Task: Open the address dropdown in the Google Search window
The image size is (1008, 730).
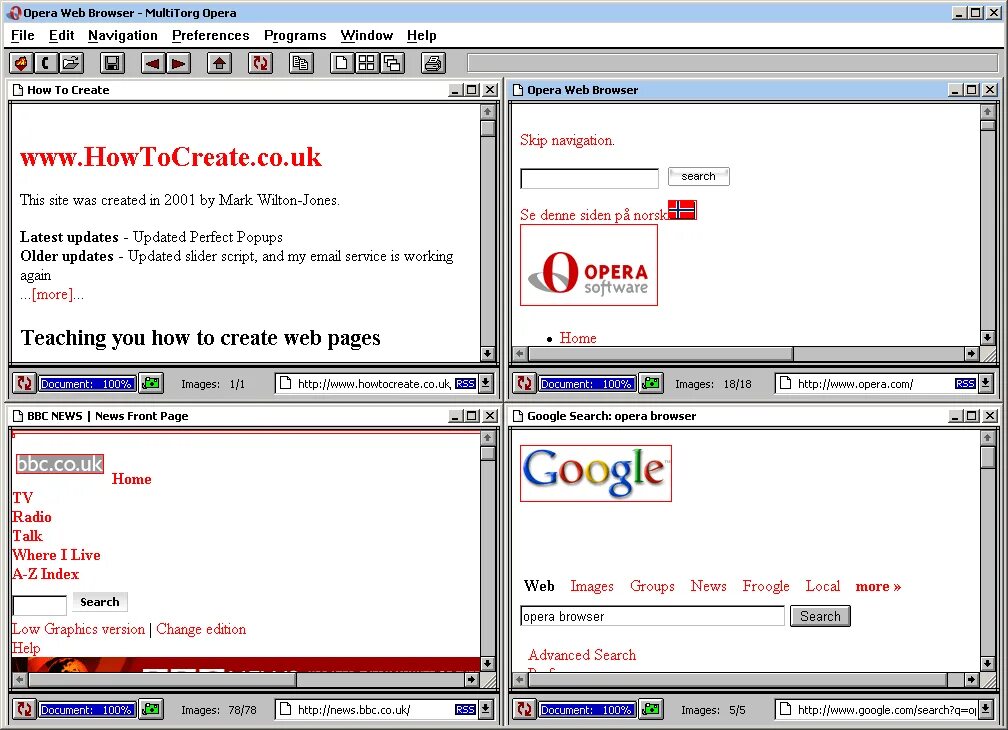Action: pyautogui.click(x=986, y=709)
